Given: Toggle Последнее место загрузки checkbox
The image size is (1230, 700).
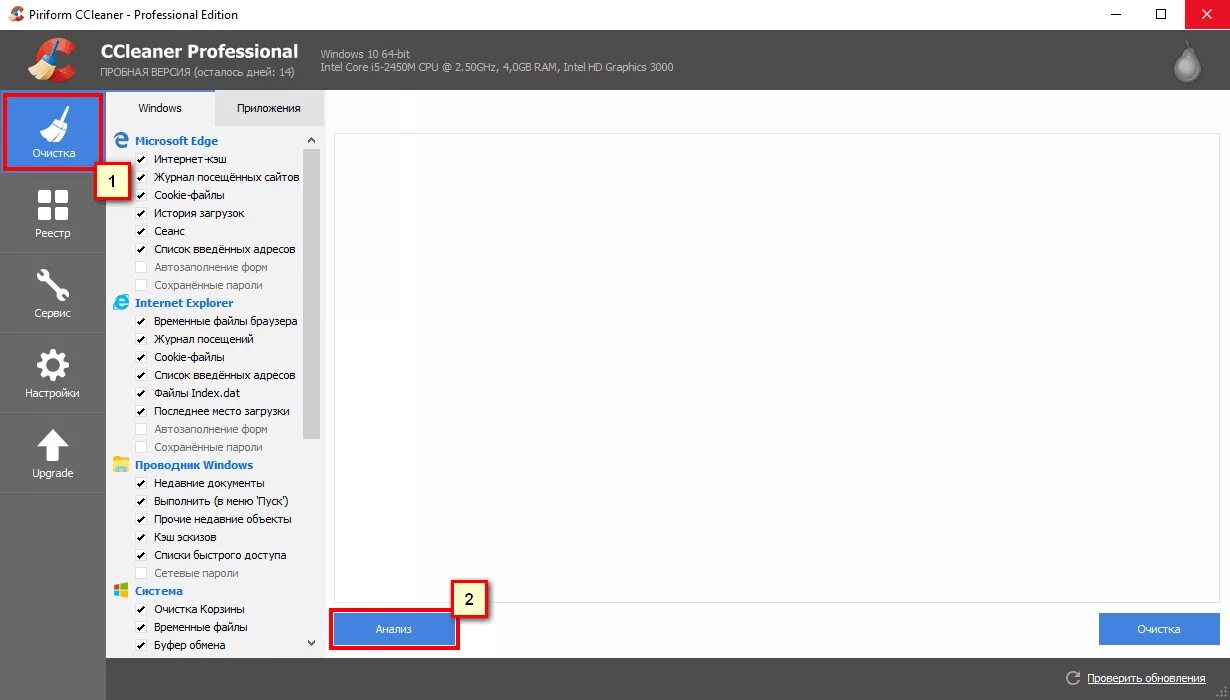Looking at the screenshot, I should [x=141, y=411].
